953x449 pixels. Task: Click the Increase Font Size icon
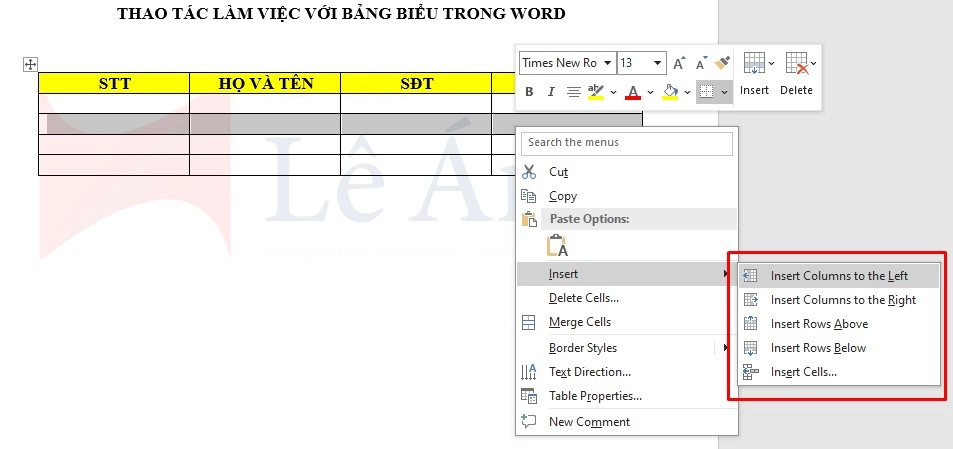point(679,63)
